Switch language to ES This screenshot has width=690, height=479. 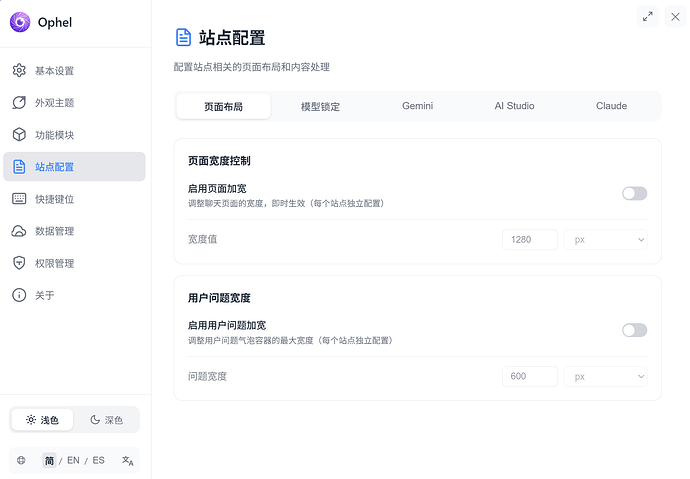pos(98,460)
